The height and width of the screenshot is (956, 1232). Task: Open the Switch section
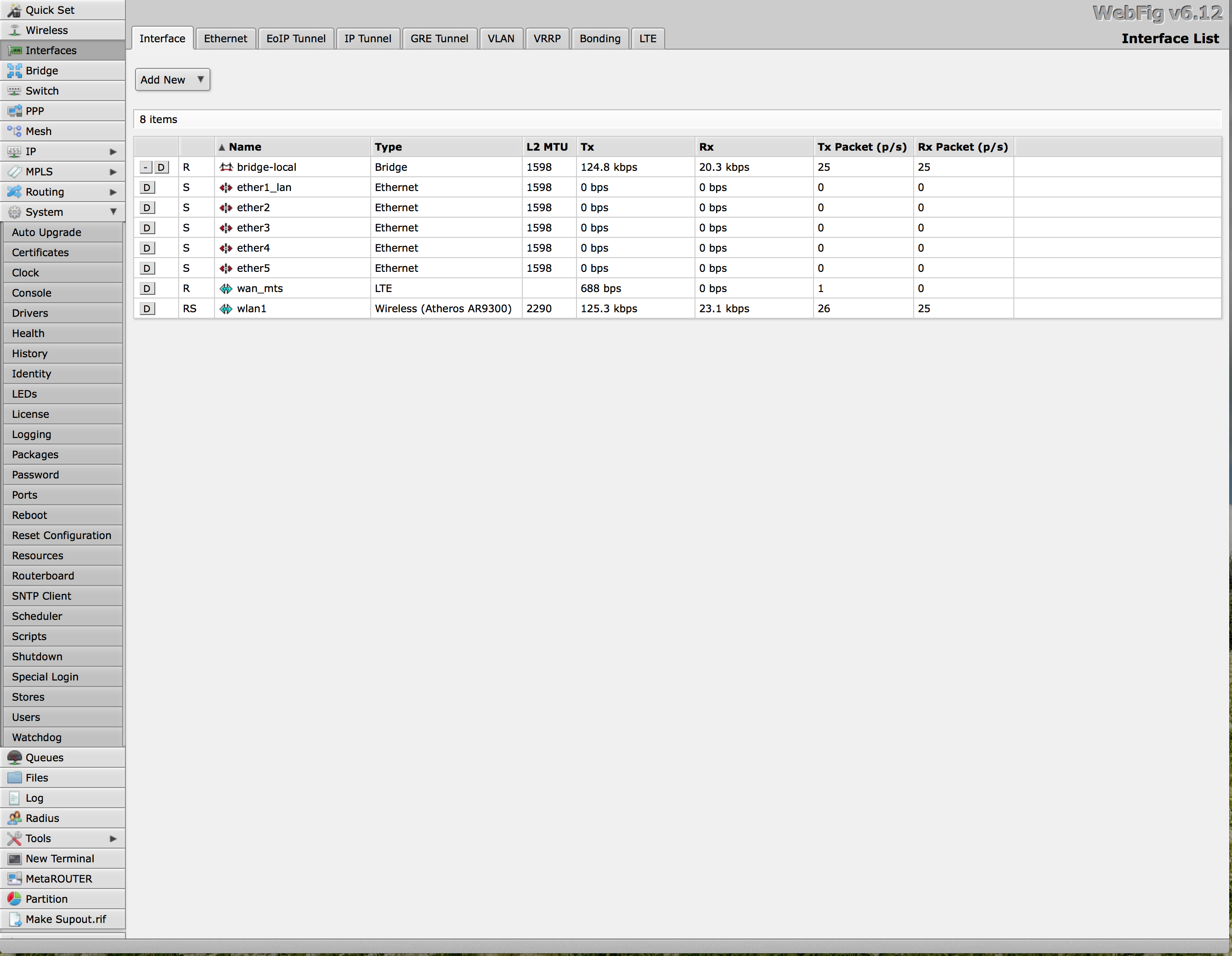(41, 90)
